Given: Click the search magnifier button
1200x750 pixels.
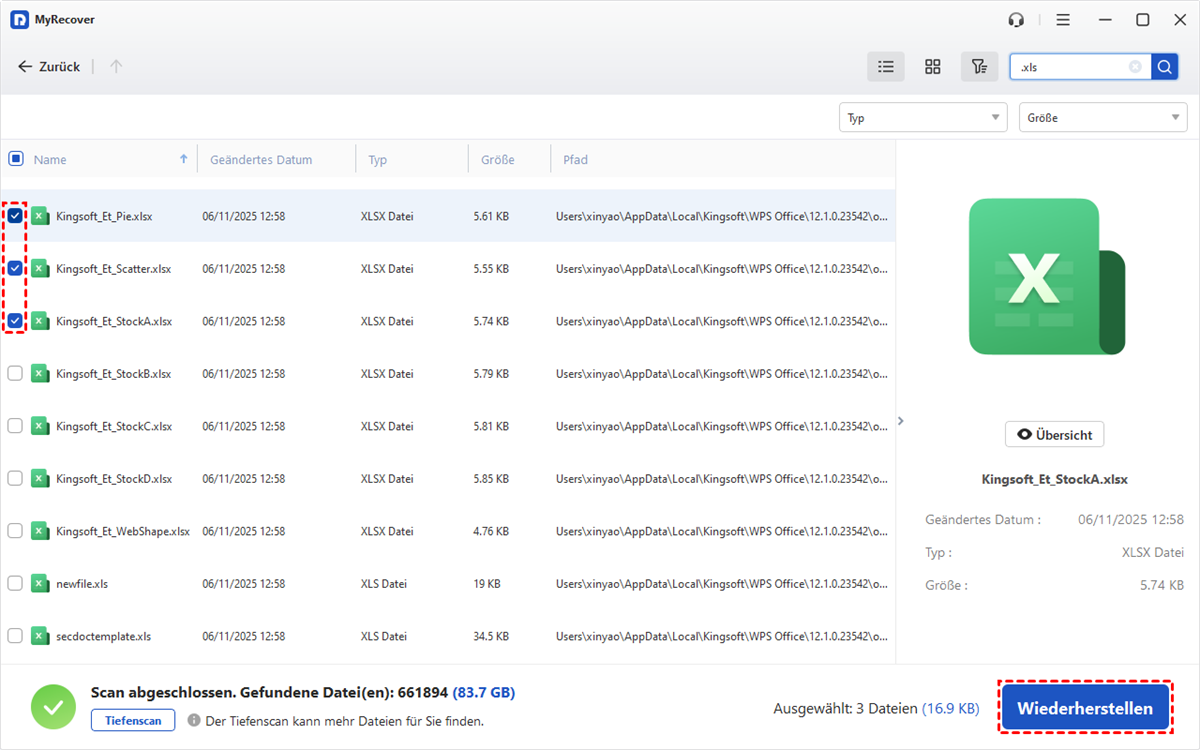Looking at the screenshot, I should point(1164,67).
